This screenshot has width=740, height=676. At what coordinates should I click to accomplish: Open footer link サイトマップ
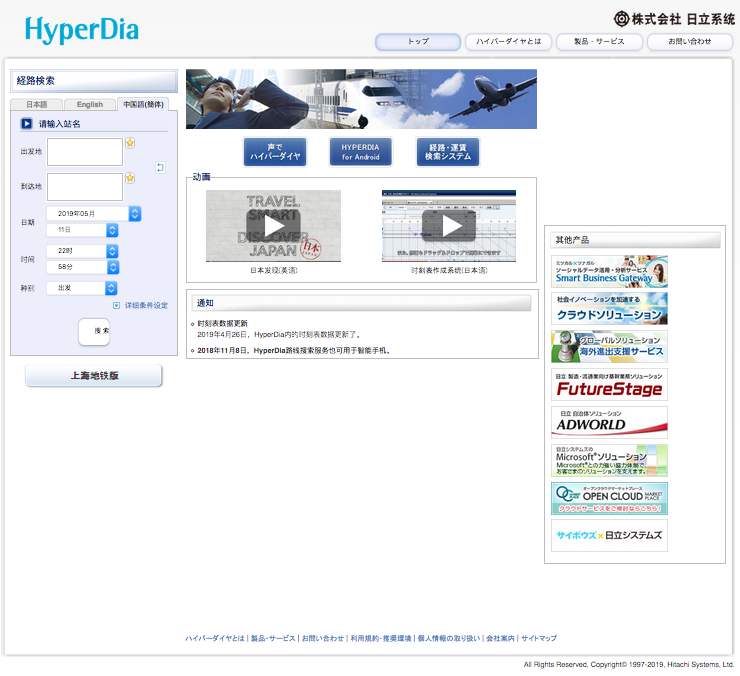click(x=539, y=638)
